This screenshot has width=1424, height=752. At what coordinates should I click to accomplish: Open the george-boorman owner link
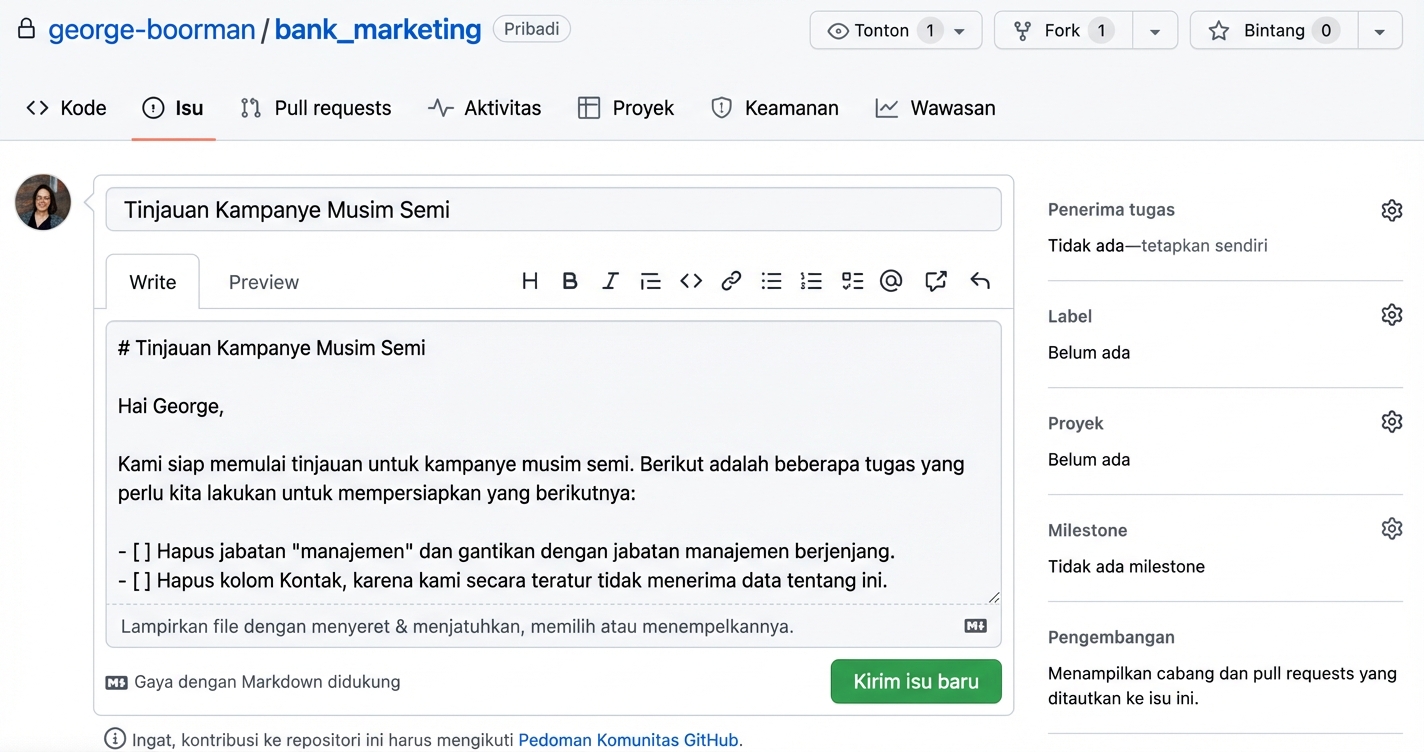pos(152,30)
